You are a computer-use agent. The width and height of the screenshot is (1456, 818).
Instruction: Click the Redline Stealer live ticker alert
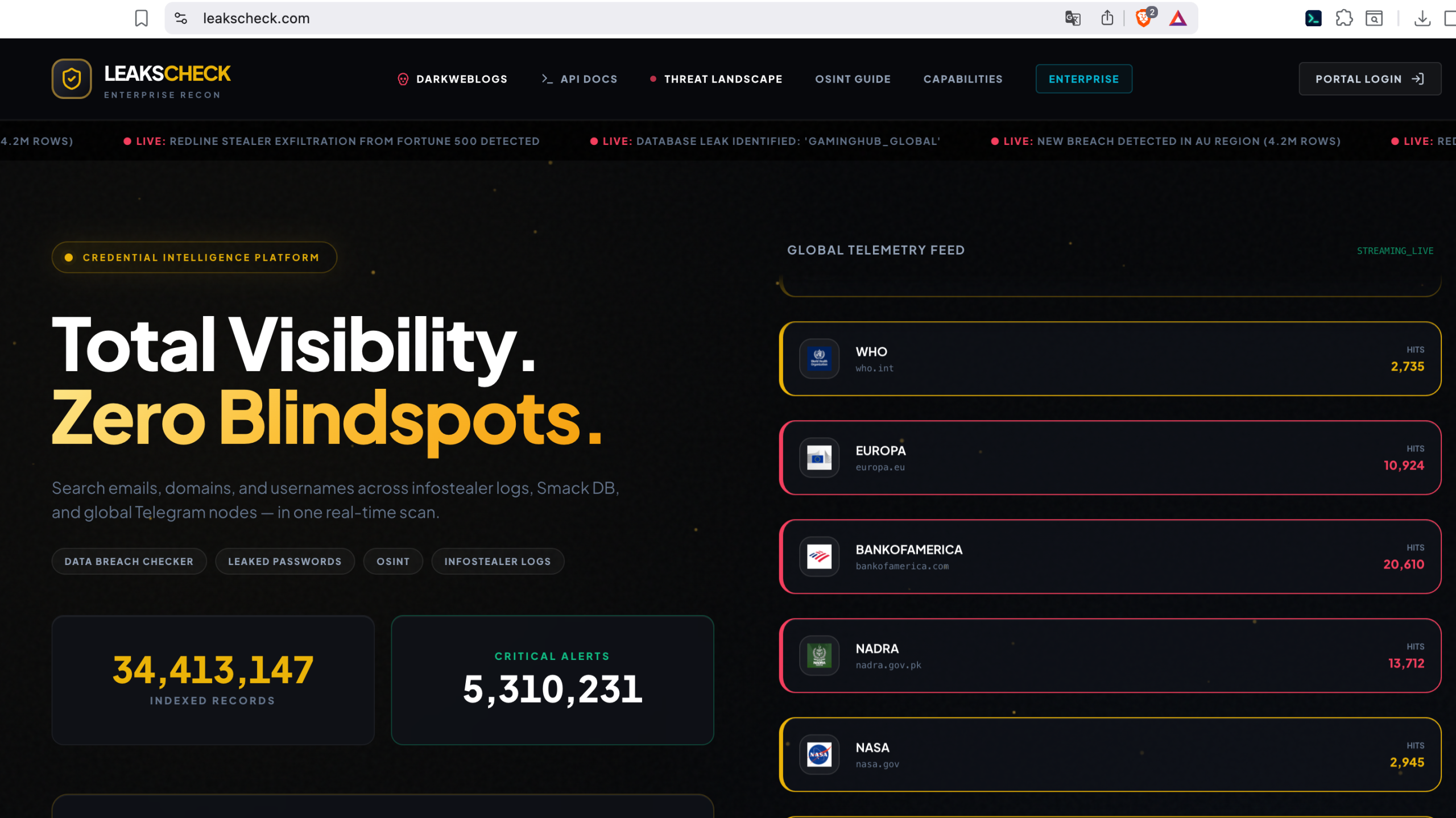click(x=332, y=141)
